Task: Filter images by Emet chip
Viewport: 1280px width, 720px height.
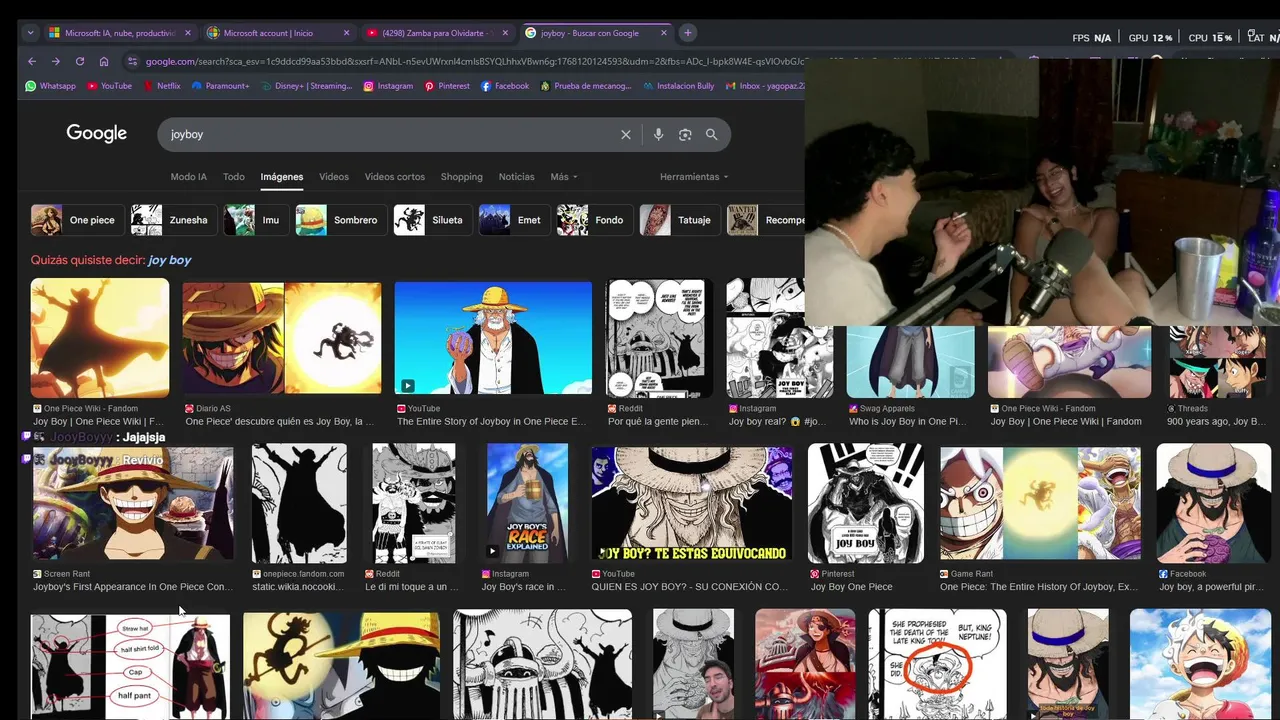Action: coord(513,220)
